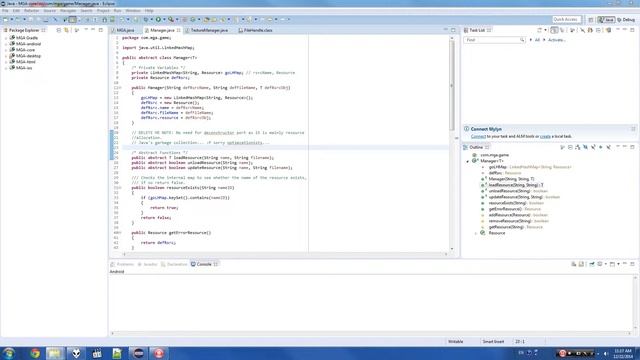Switch to the TextureManager.java tab
The height and width of the screenshot is (360, 640).
(x=209, y=30)
